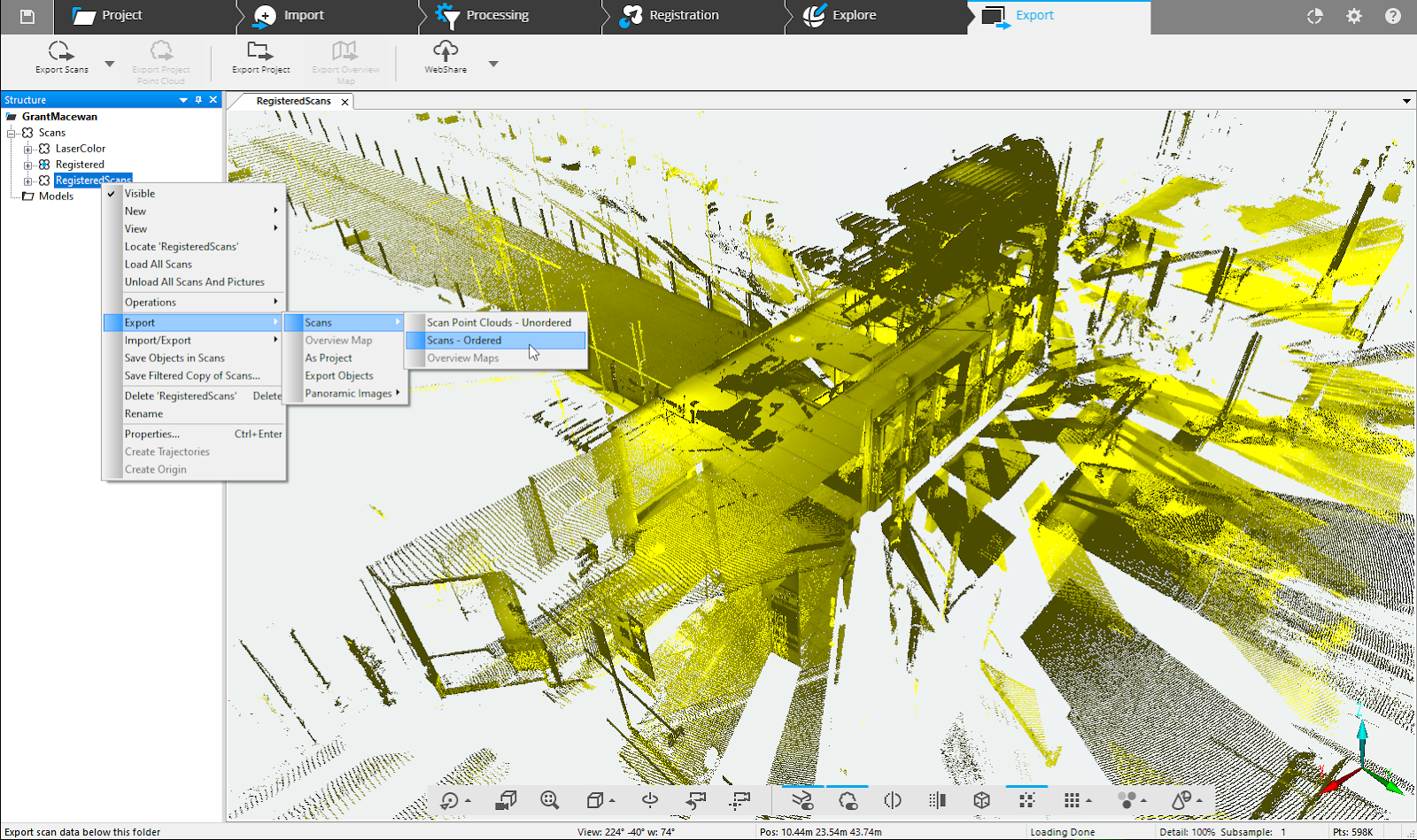
Task: Choose Scan Point Clouds - Unordered
Action: (x=496, y=322)
